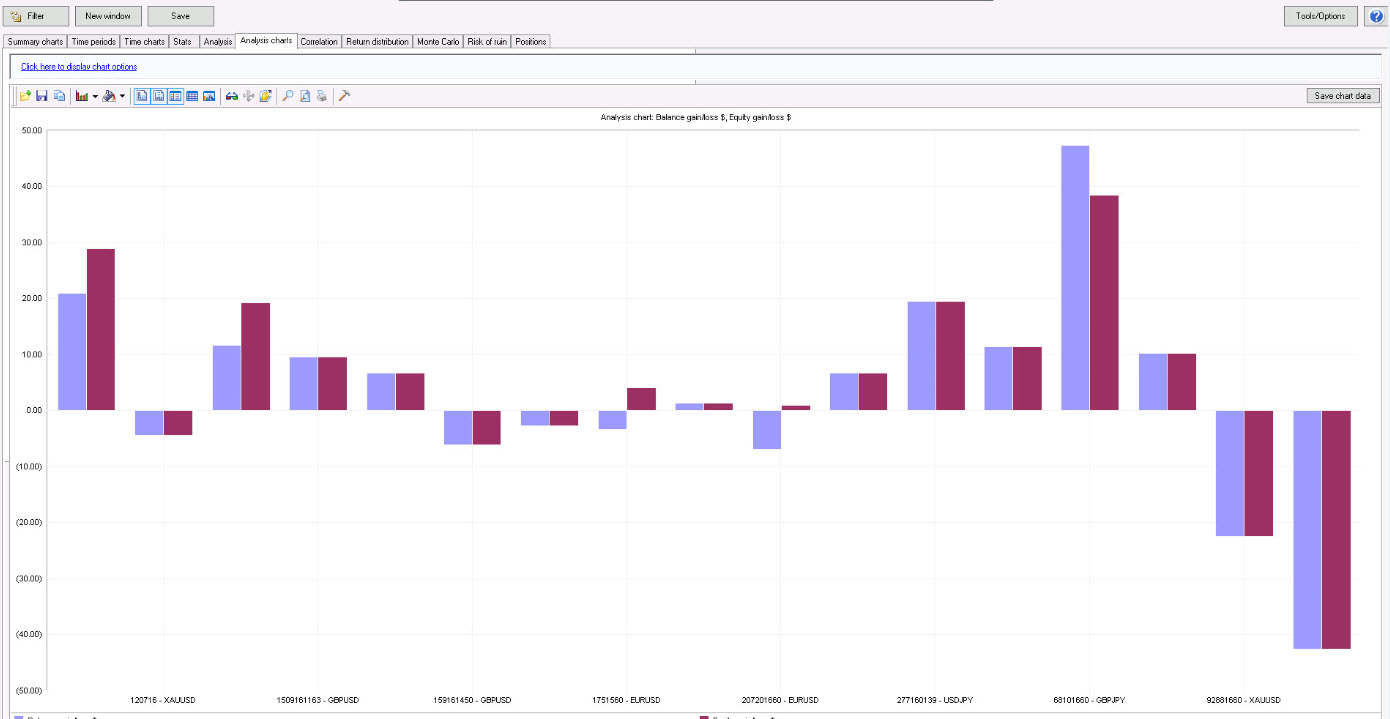Click the '68101660 - GBPJPY' axis label
The image size is (1390, 719).
point(1089,700)
